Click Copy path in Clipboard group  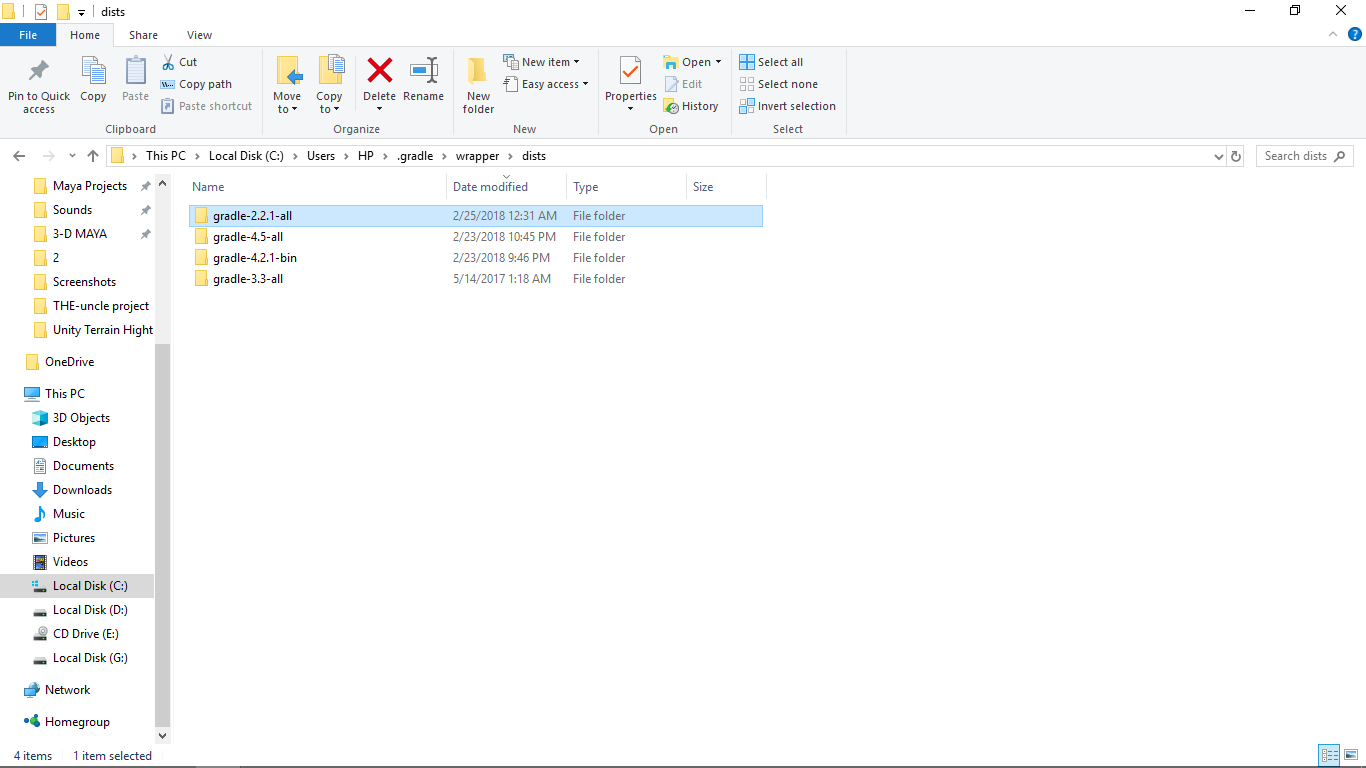click(196, 84)
